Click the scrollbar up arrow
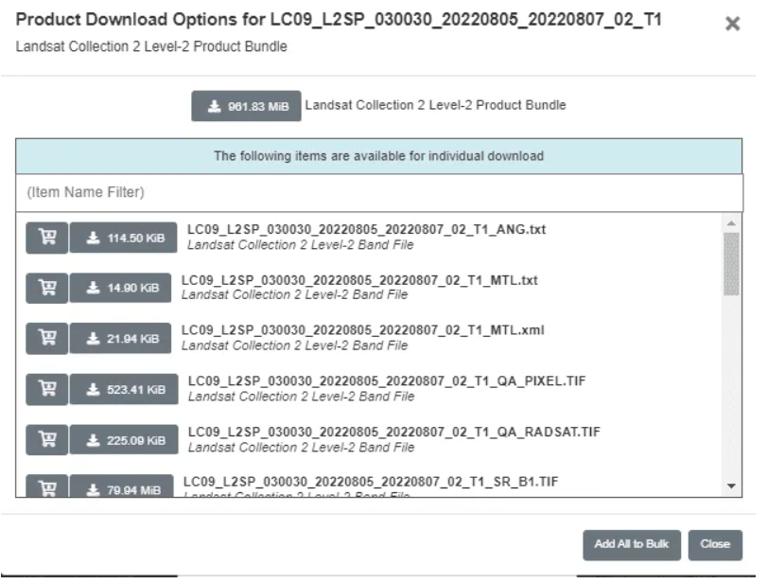Viewport: 768px width, 584px height. (x=731, y=222)
